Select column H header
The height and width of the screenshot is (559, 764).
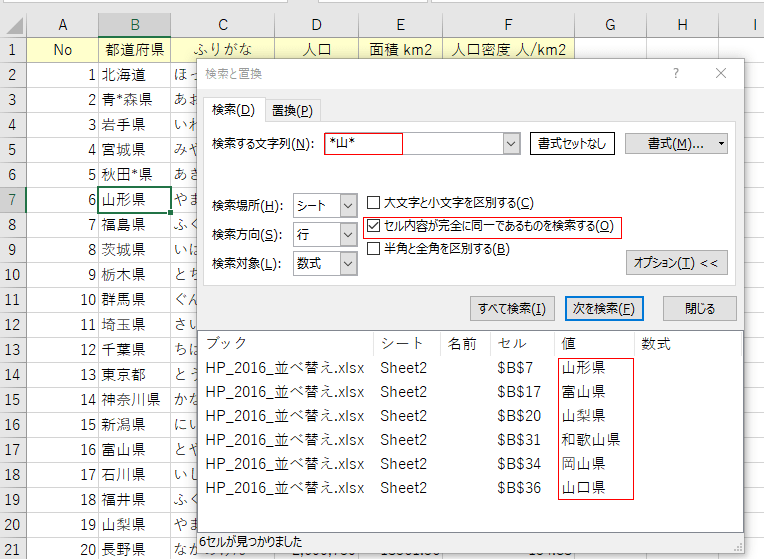pyautogui.click(x=683, y=25)
